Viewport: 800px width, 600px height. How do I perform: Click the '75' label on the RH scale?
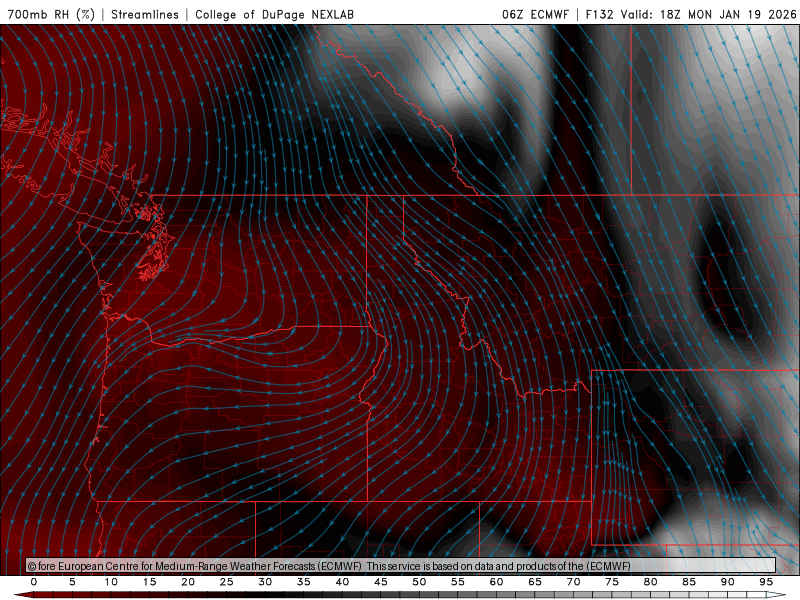coord(612,582)
